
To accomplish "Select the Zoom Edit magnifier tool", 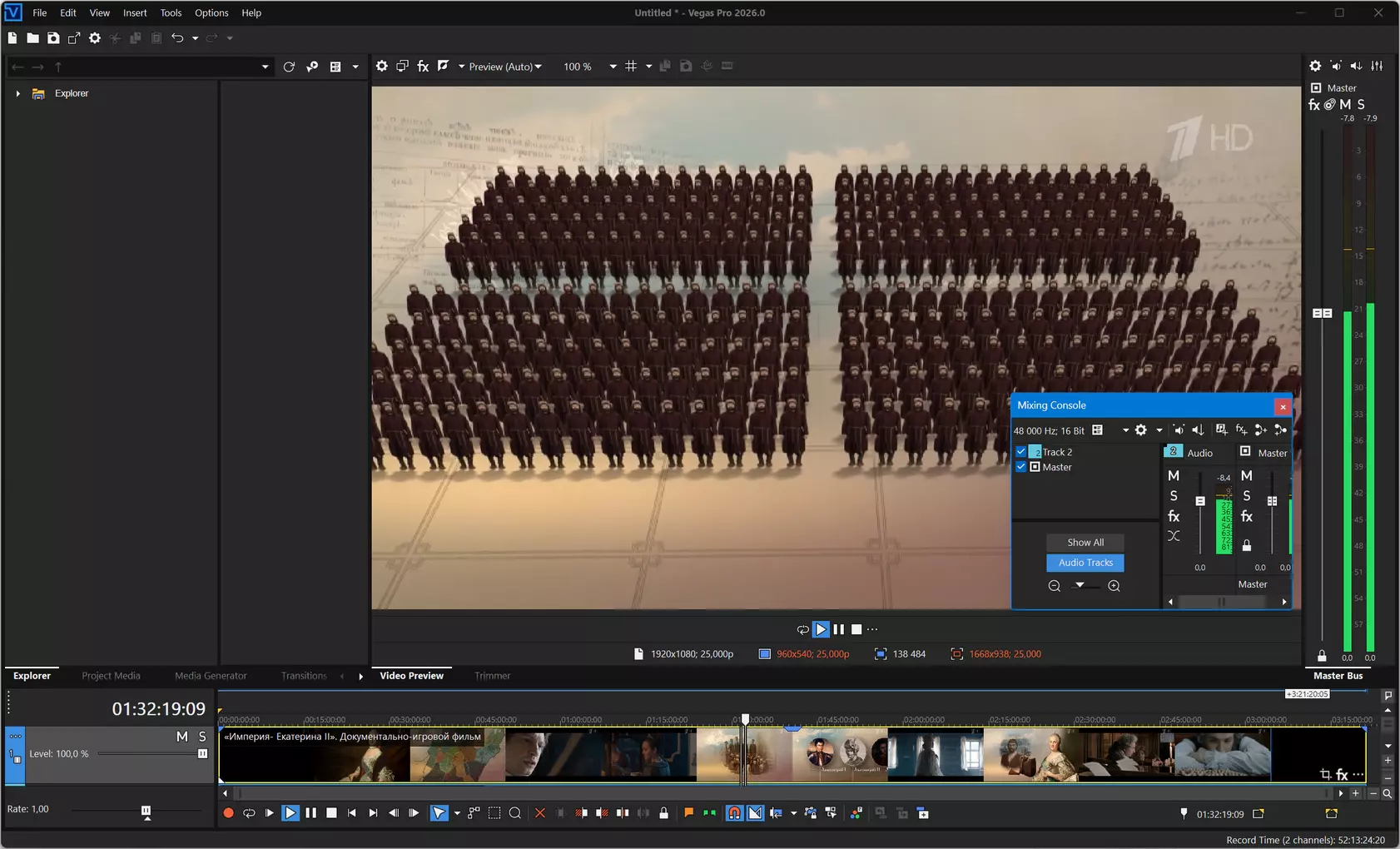I will click(x=515, y=813).
